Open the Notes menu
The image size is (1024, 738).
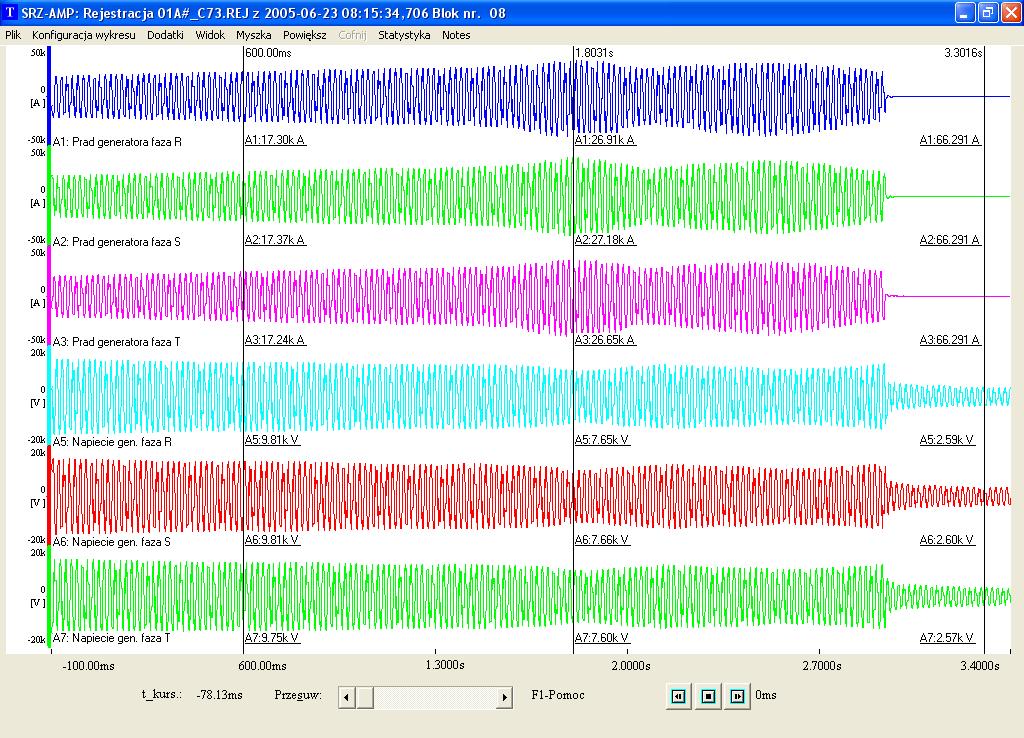point(456,35)
